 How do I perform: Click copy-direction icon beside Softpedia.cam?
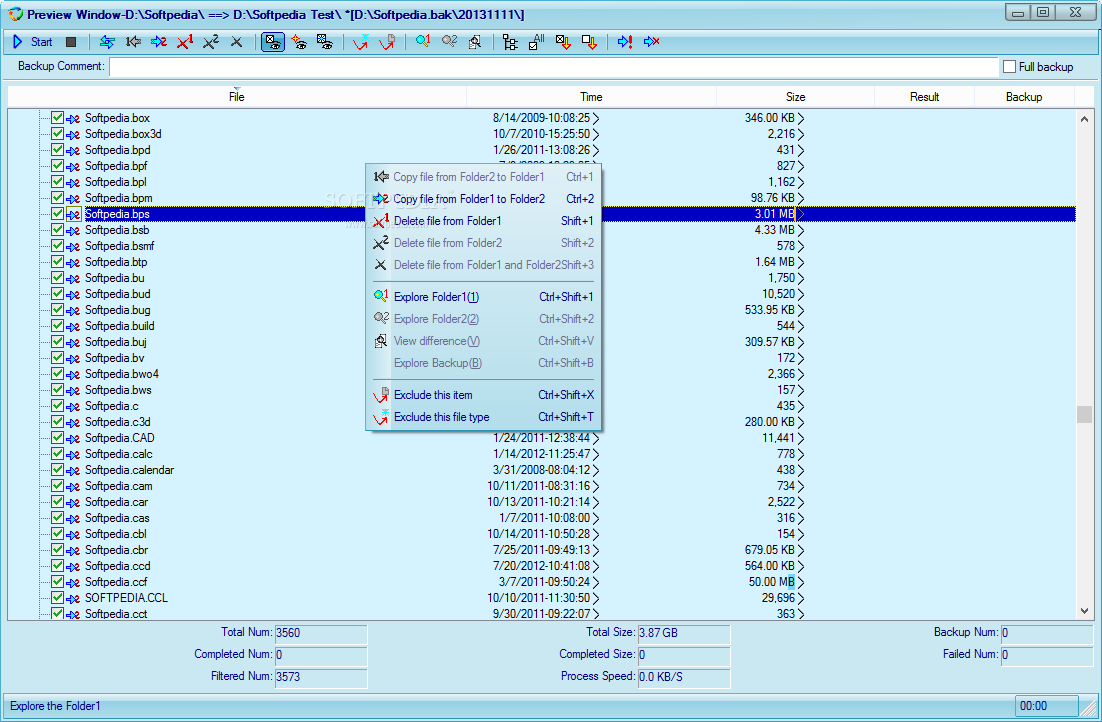coord(73,486)
